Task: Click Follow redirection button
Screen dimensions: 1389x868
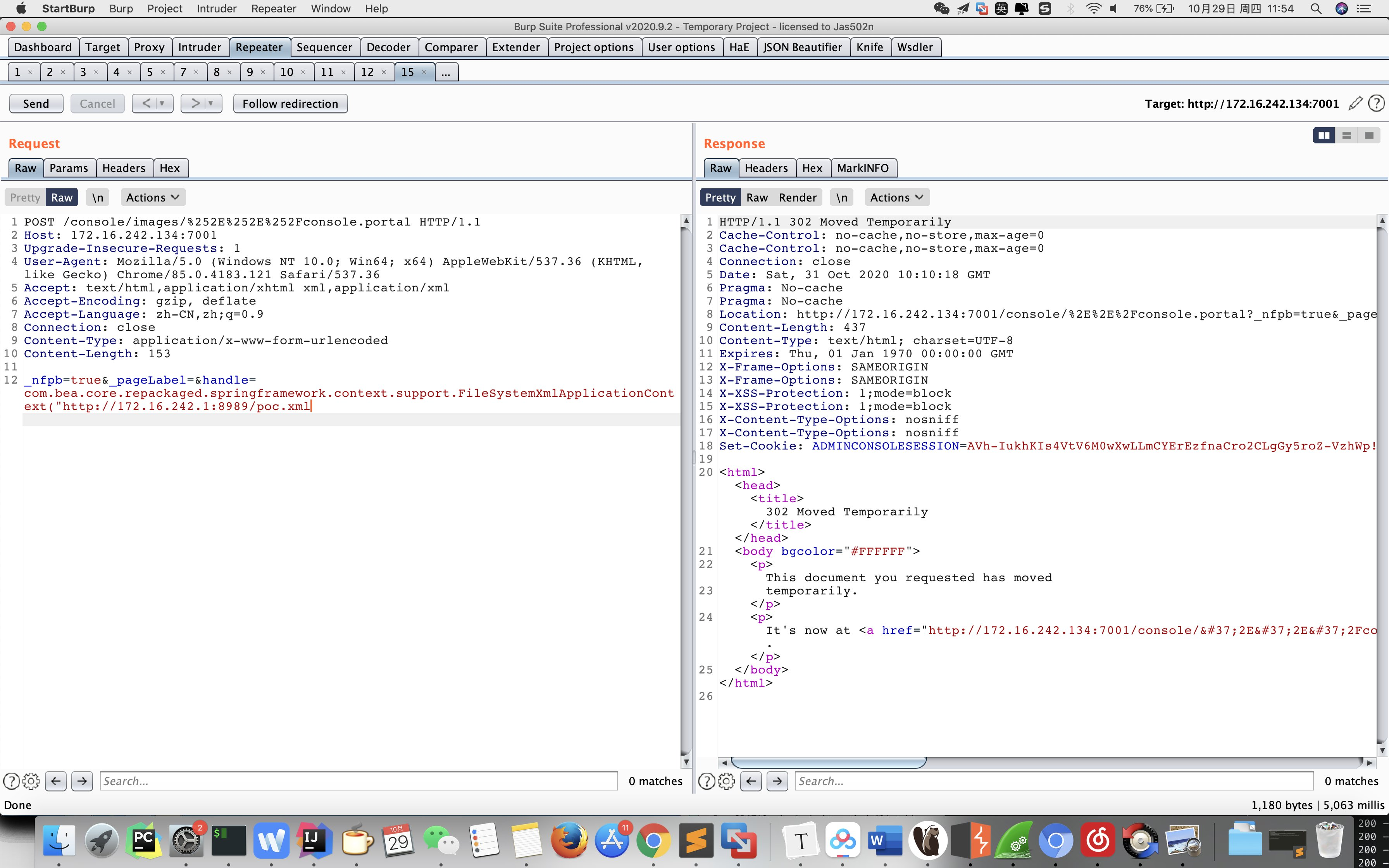Action: coord(290,103)
